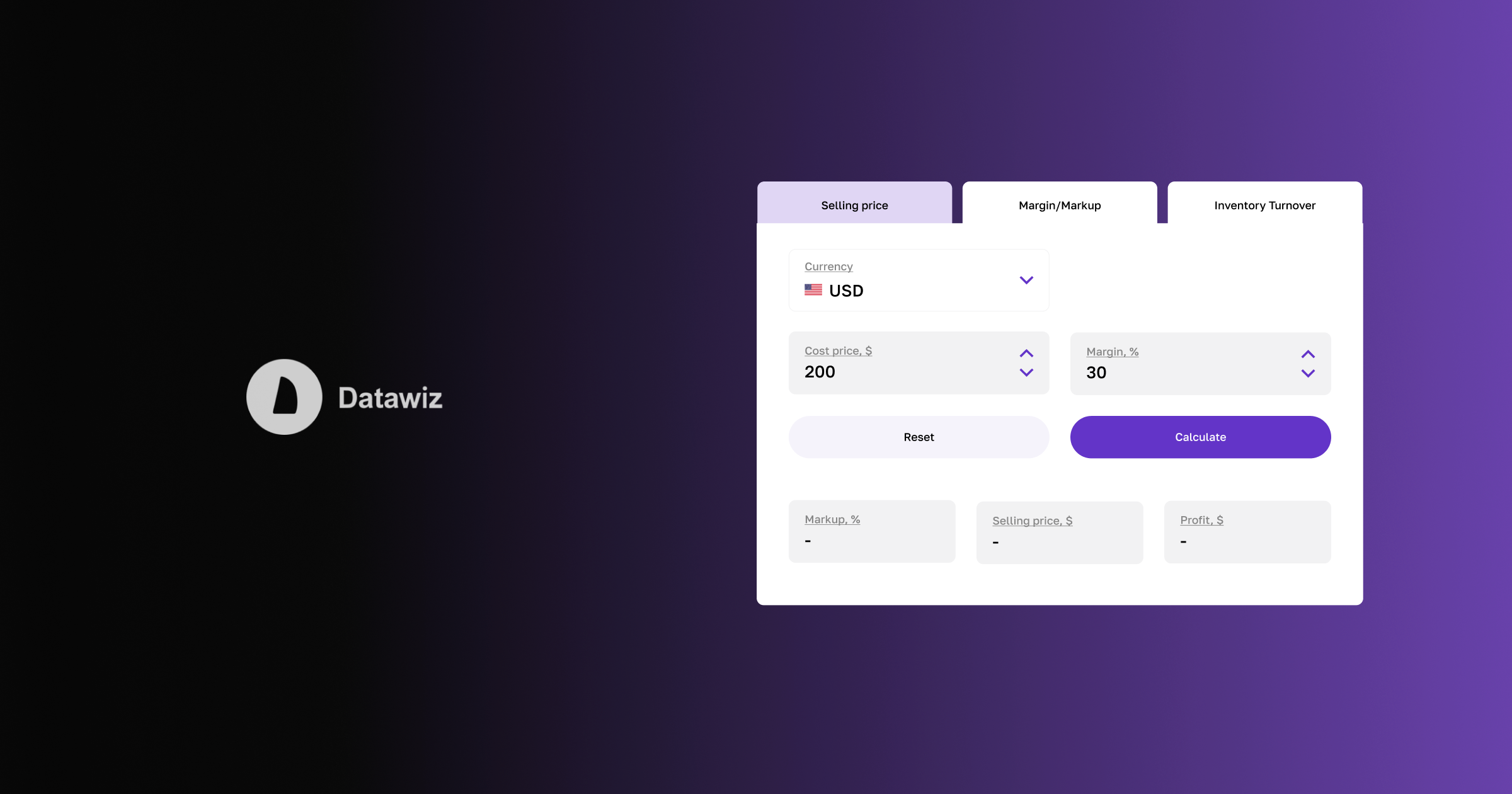The height and width of the screenshot is (794, 1512).
Task: Click the Reset button
Action: point(918,437)
